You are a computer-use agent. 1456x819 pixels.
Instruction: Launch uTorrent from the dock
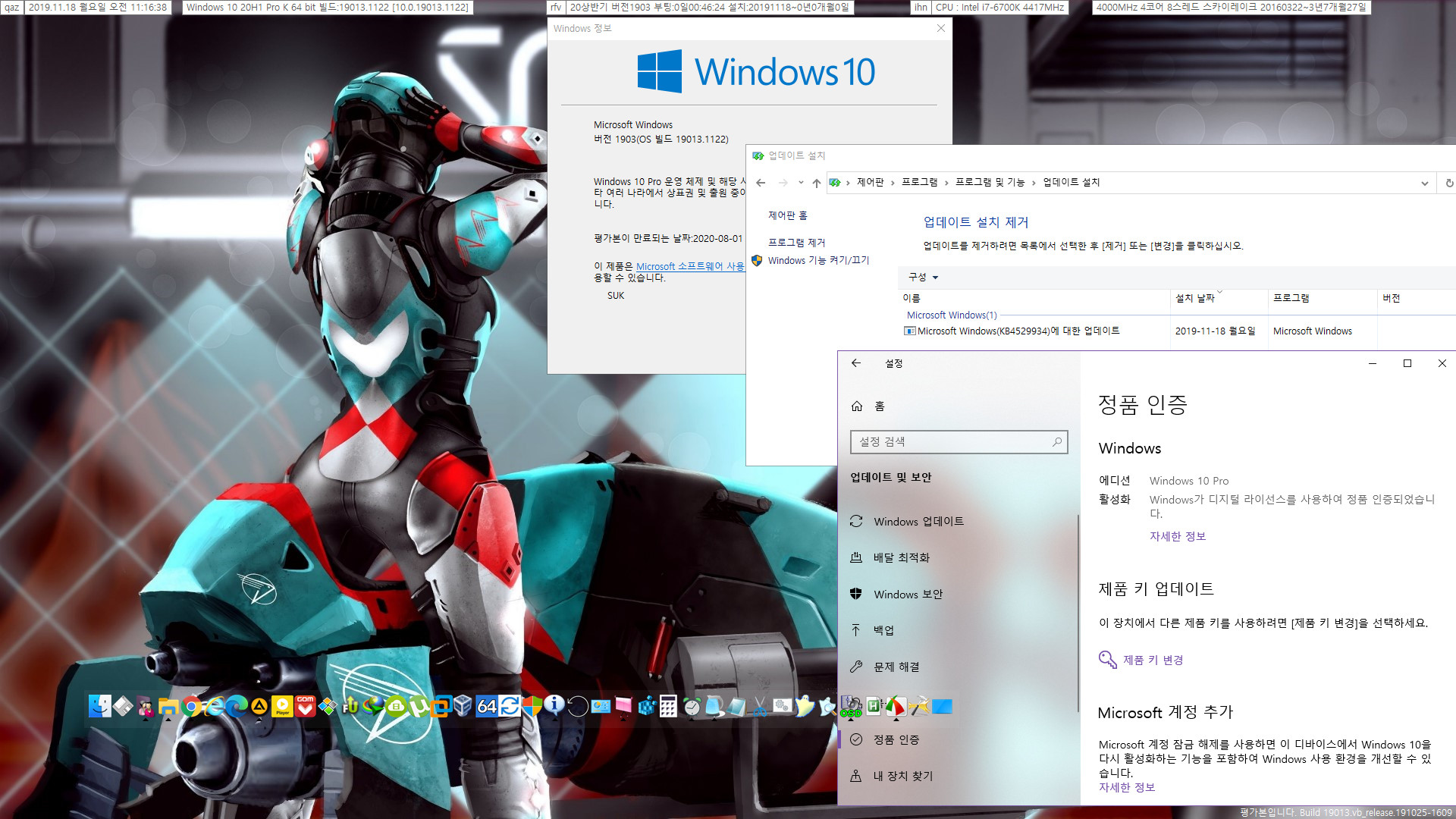pyautogui.click(x=418, y=706)
